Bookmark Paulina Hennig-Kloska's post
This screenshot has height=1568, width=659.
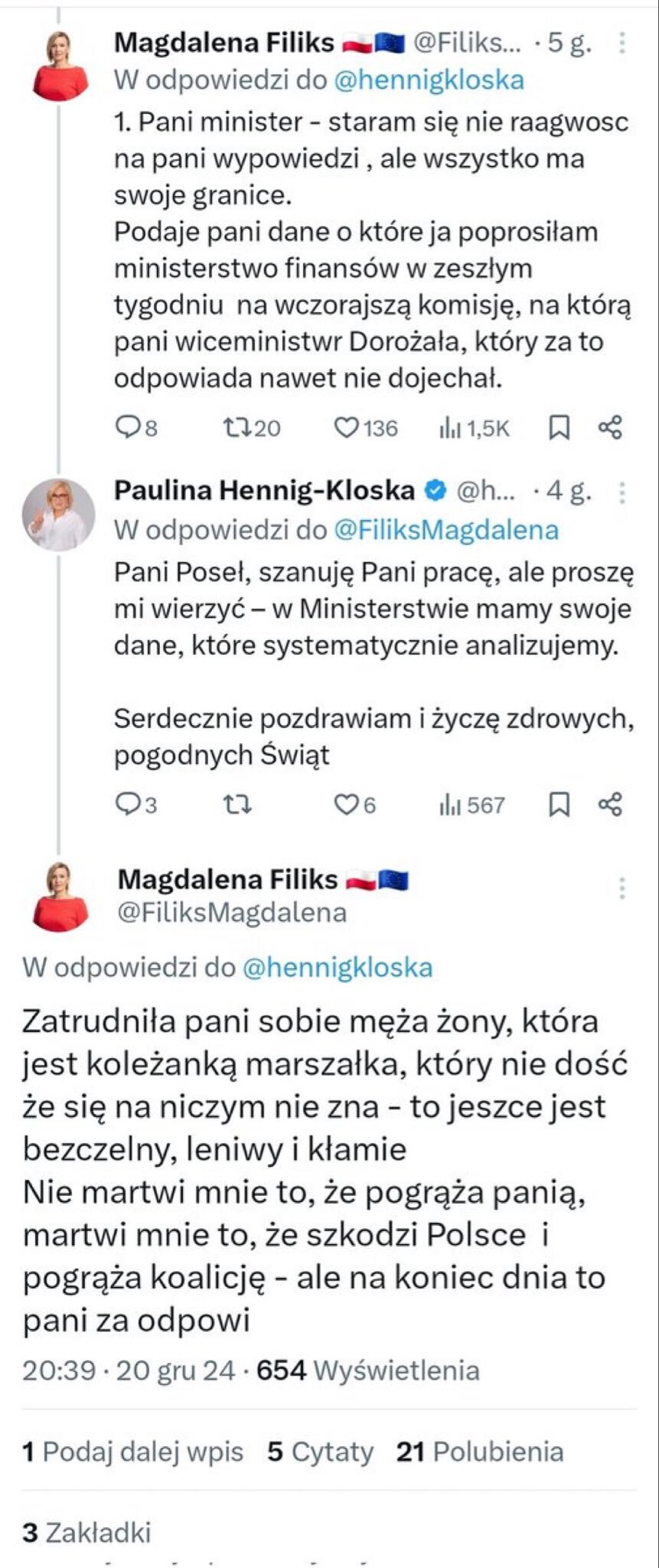coord(559,805)
